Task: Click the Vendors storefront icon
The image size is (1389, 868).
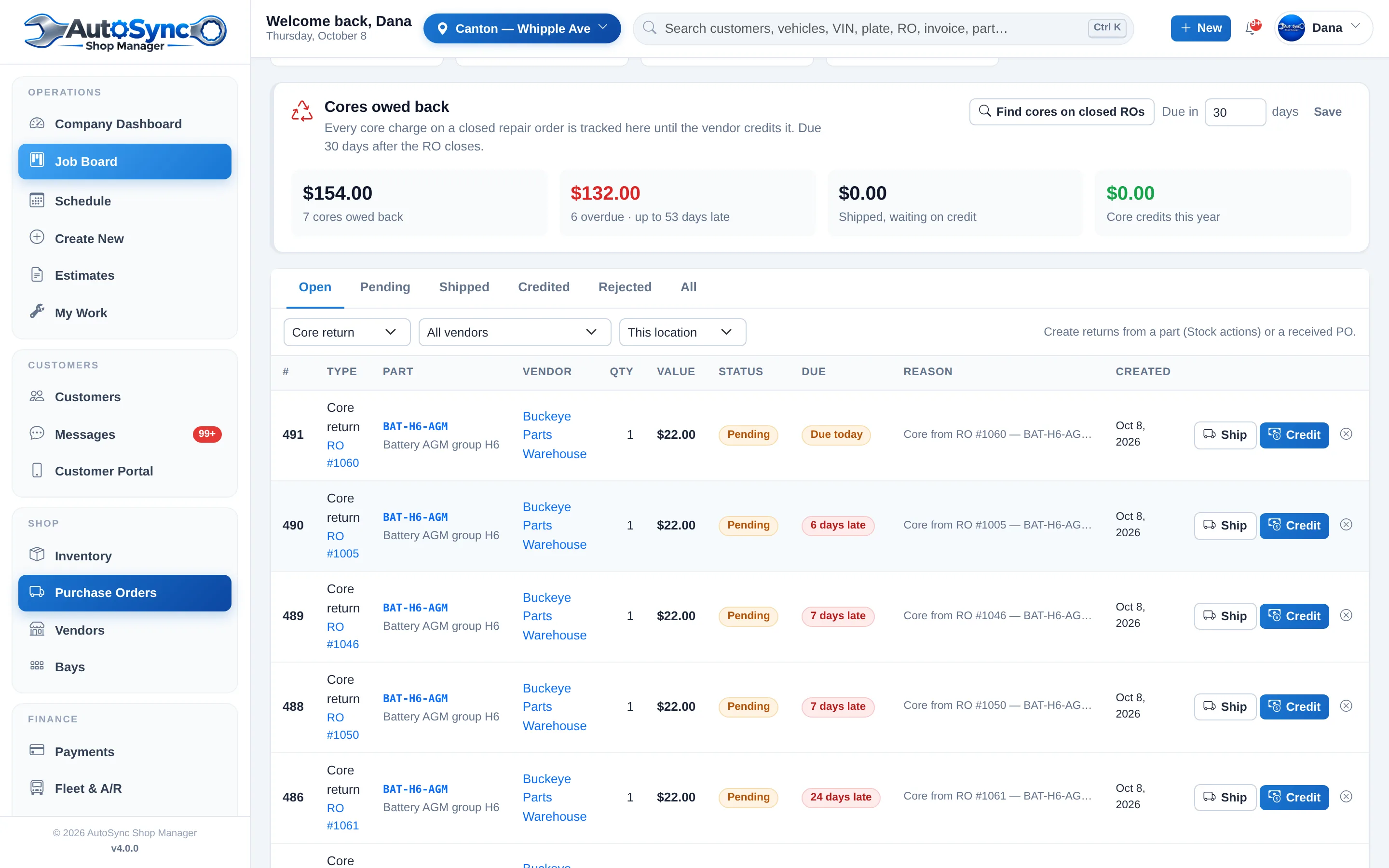Action: (37, 630)
